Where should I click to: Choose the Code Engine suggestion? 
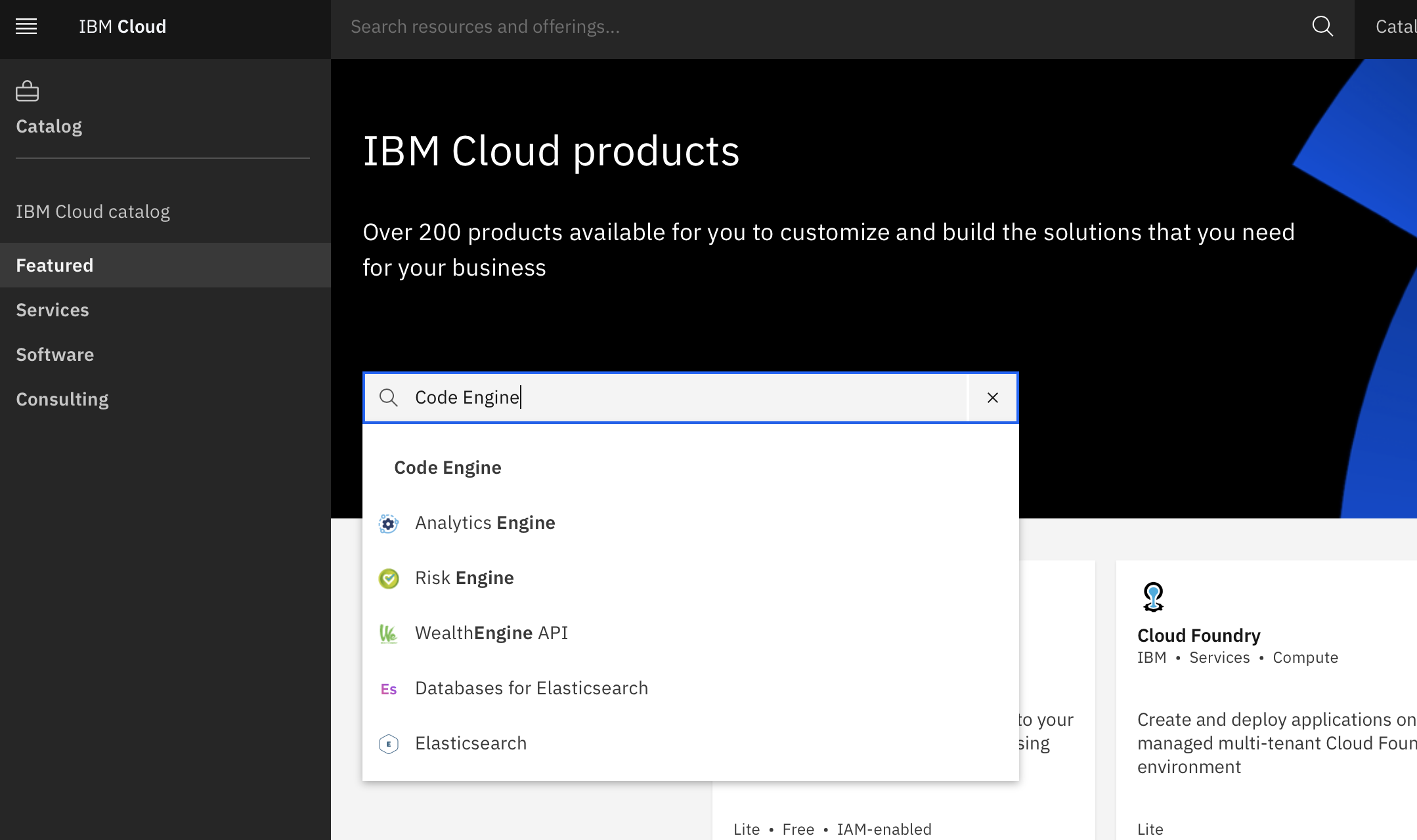(x=691, y=467)
